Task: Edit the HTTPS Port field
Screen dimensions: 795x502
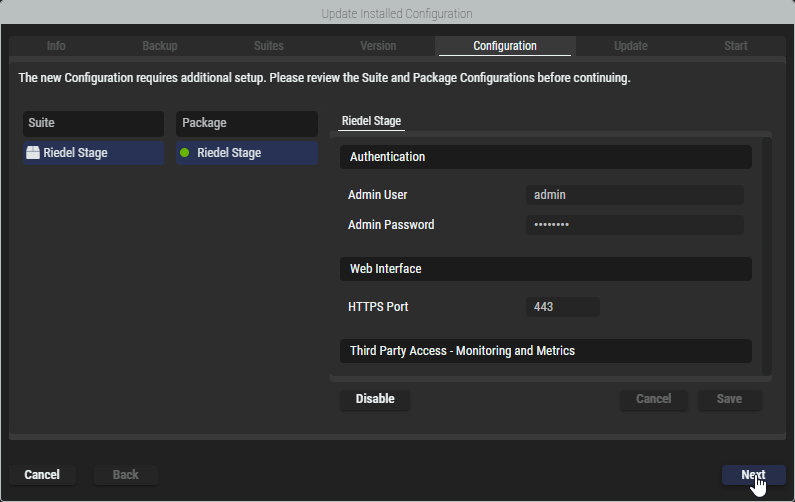Action: click(x=562, y=307)
